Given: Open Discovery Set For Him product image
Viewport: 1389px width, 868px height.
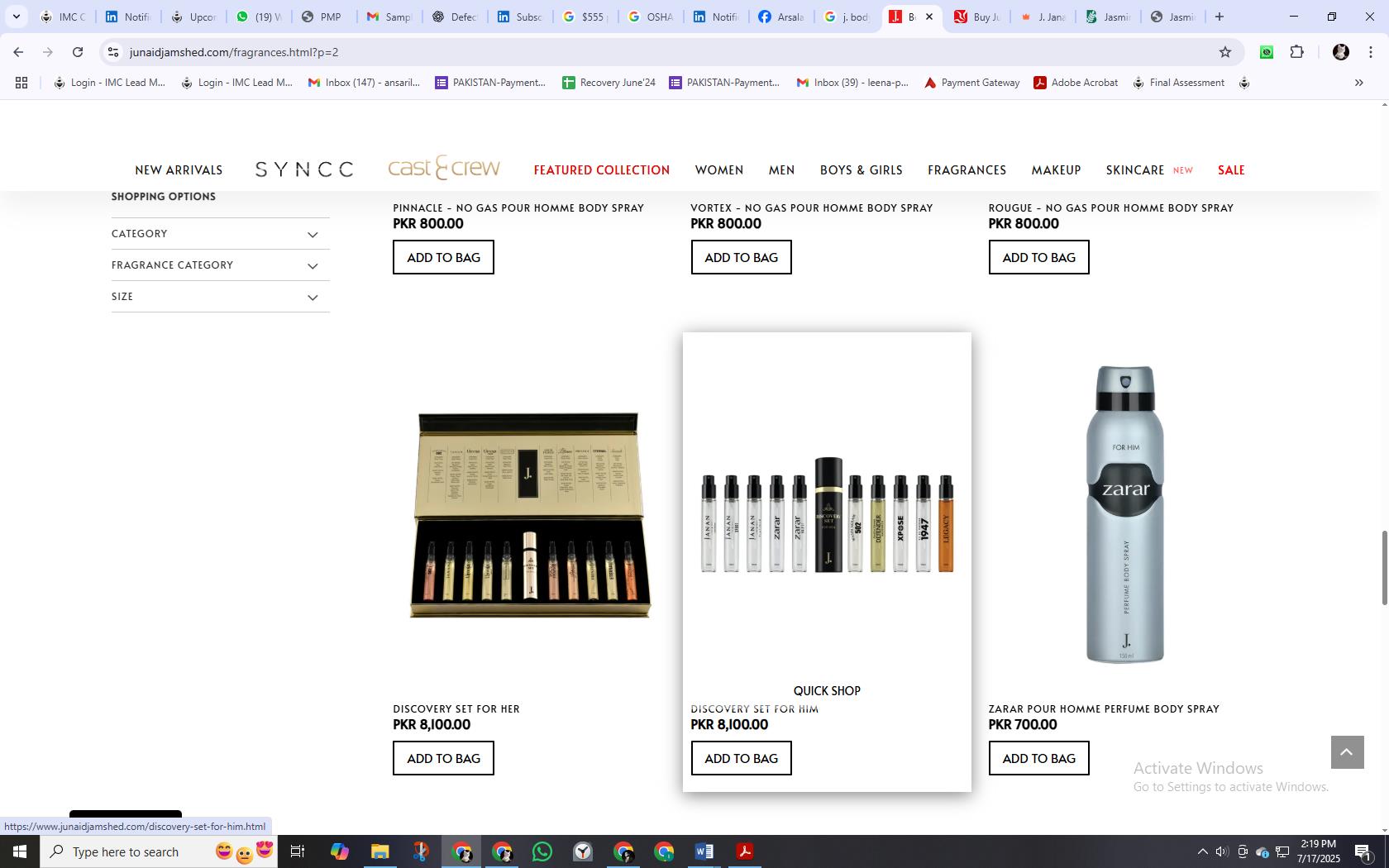Looking at the screenshot, I should coord(827,514).
